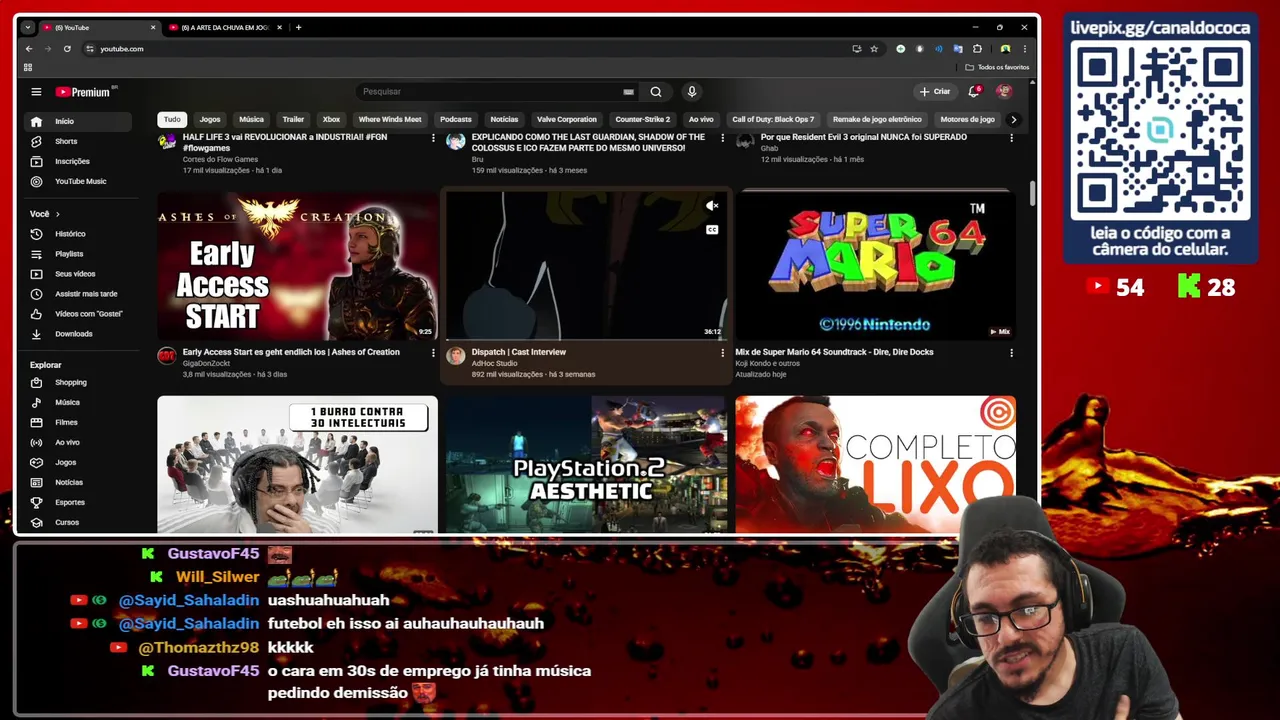Image resolution: width=1280 pixels, height=720 pixels.
Task: Click the page vertical scrollbar thumb
Action: click(x=1032, y=194)
